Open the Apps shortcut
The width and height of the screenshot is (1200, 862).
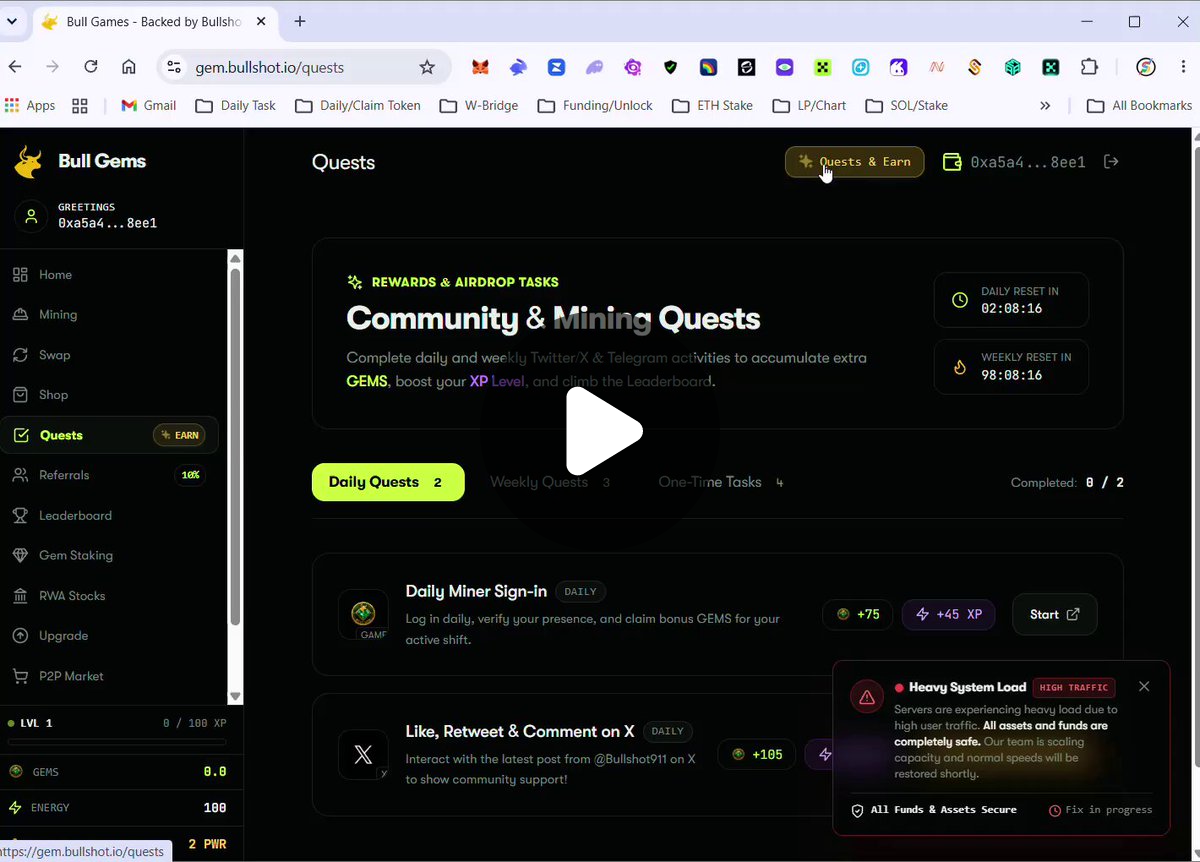coord(30,105)
